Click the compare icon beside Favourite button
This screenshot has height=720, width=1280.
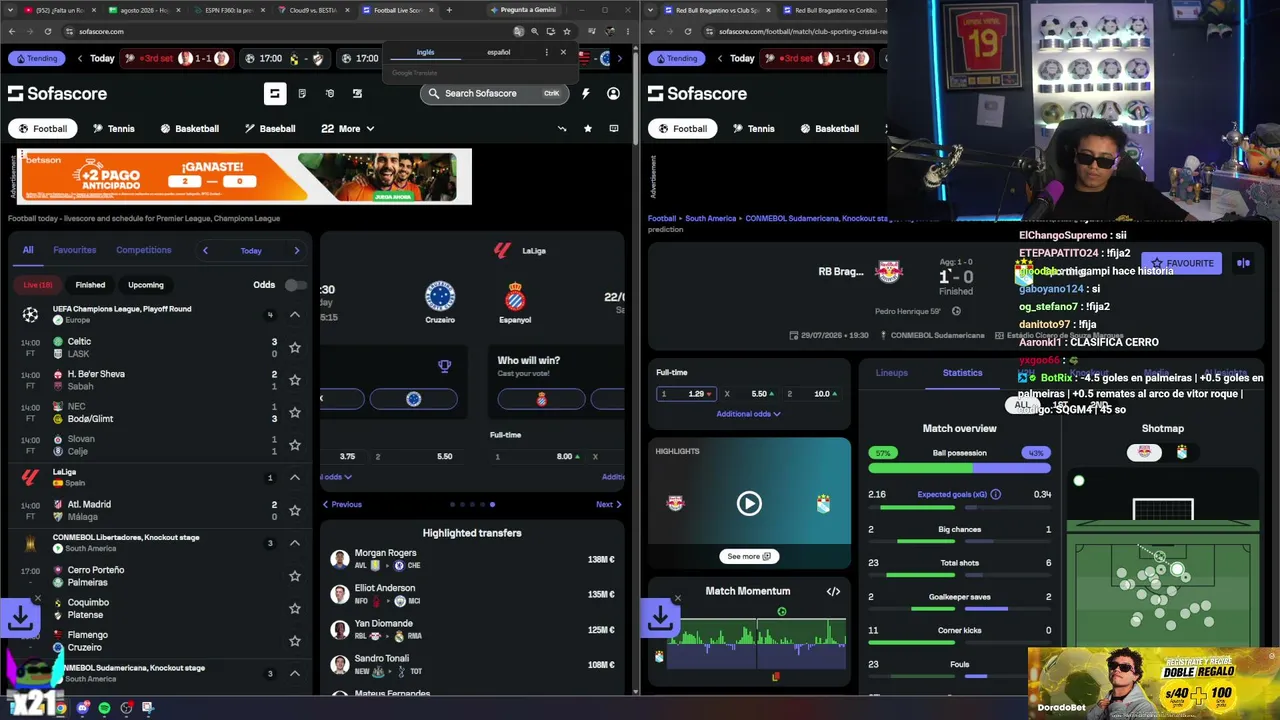(x=1243, y=263)
